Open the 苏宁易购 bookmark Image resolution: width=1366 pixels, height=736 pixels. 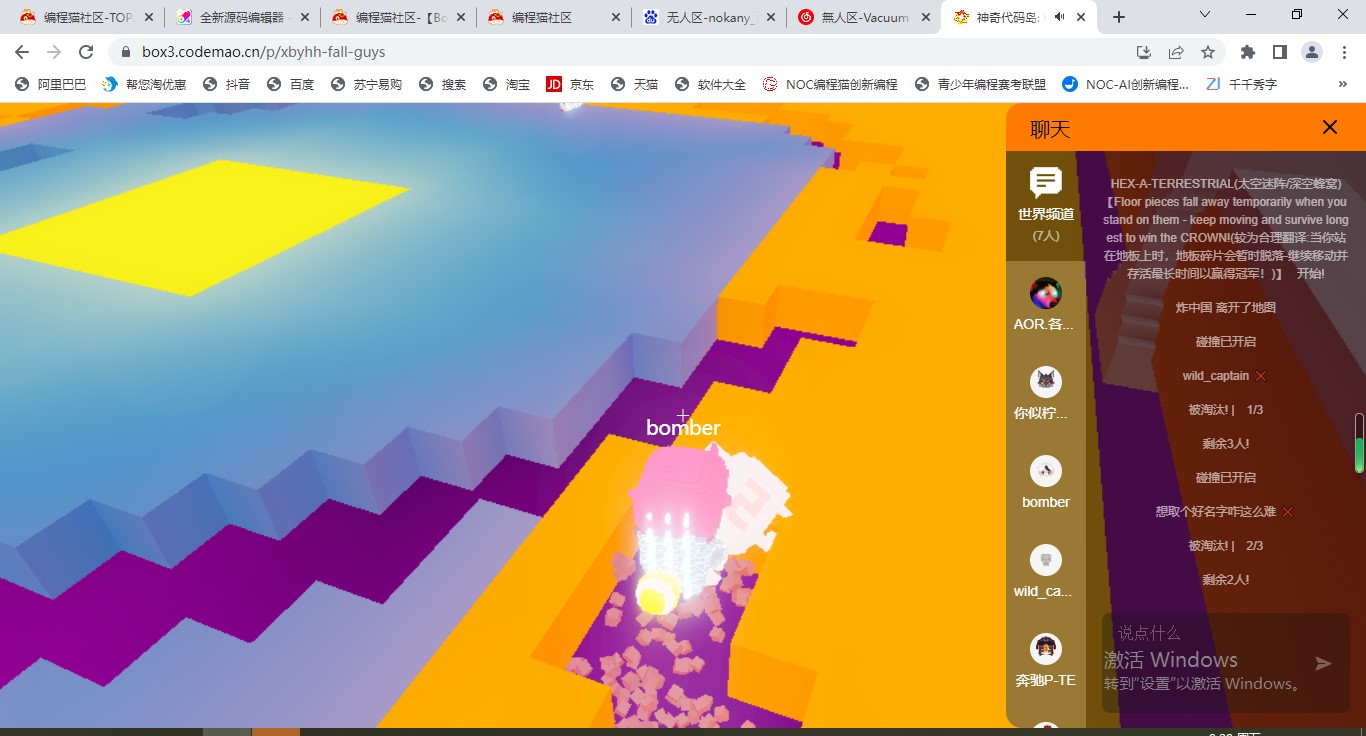[x=366, y=84]
